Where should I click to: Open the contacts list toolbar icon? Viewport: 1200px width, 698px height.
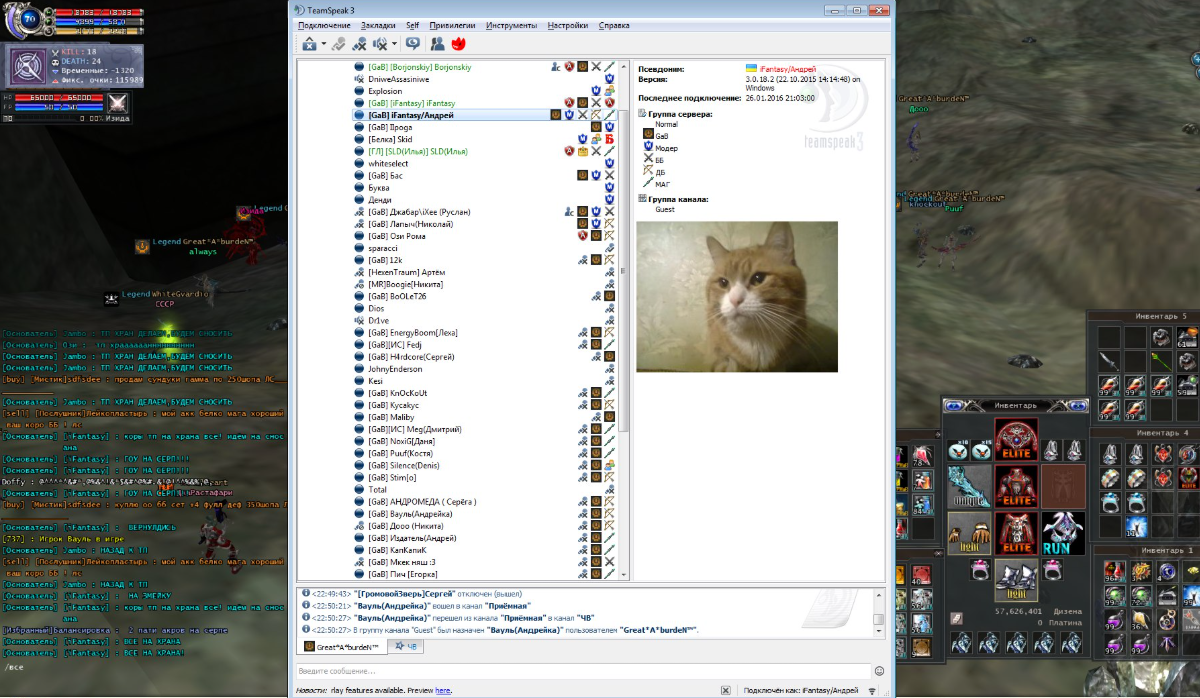coord(437,44)
